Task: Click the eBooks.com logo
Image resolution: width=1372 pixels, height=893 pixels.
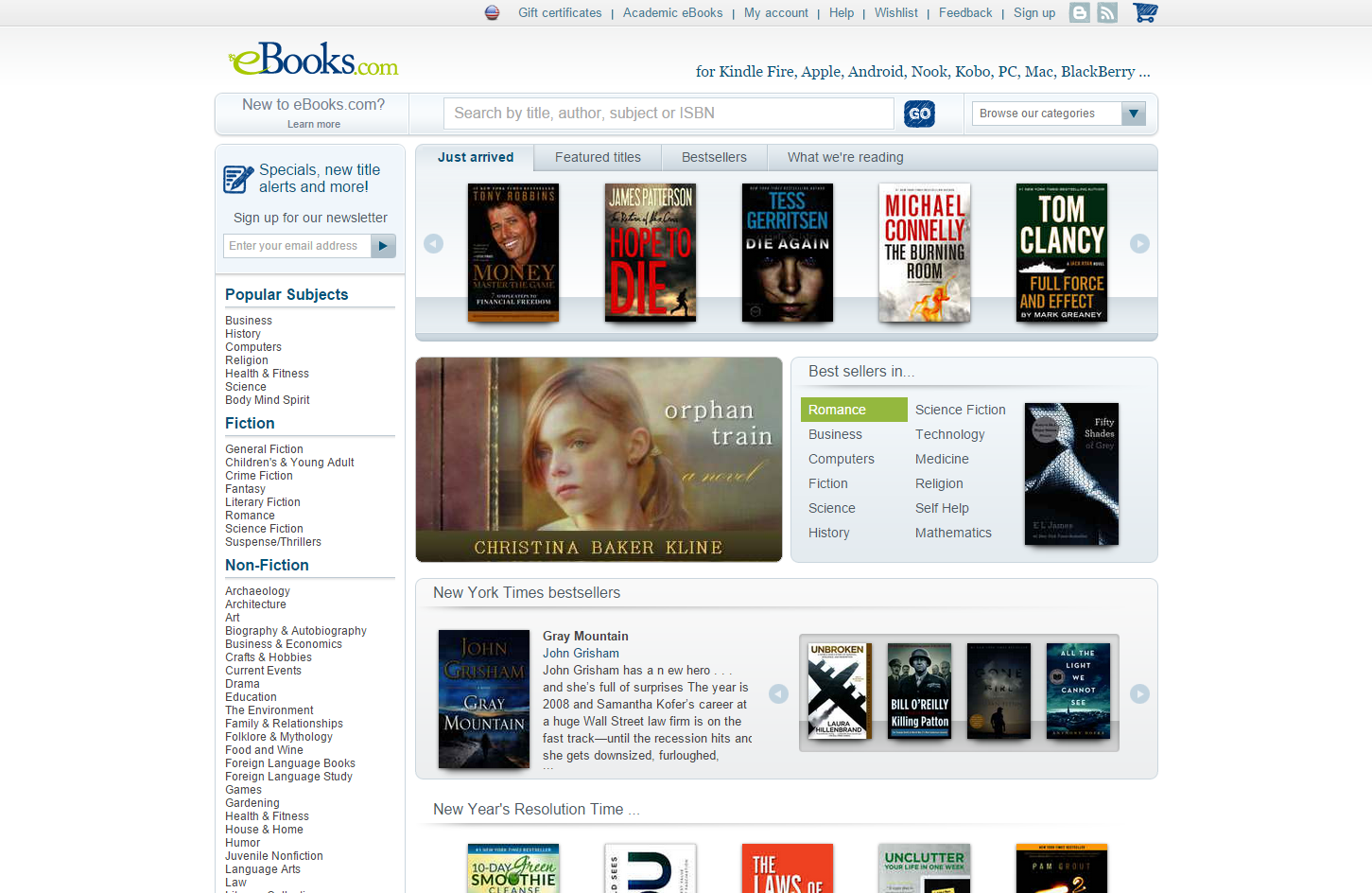Action: pos(312,61)
